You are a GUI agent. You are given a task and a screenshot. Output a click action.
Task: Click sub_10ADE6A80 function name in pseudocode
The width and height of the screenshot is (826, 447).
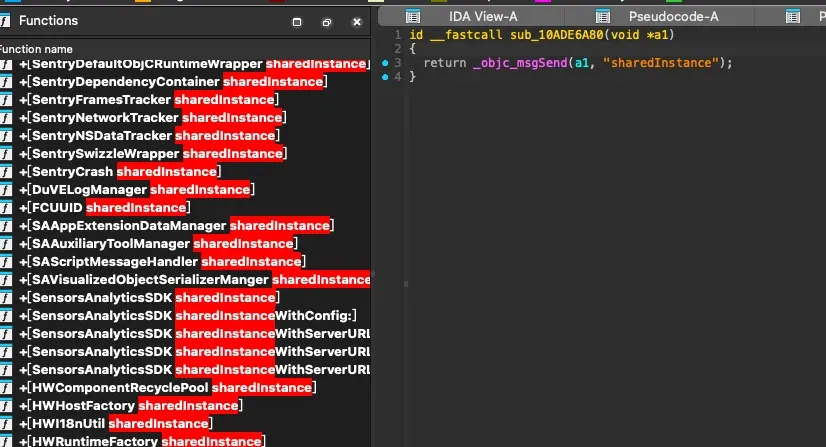[556, 35]
